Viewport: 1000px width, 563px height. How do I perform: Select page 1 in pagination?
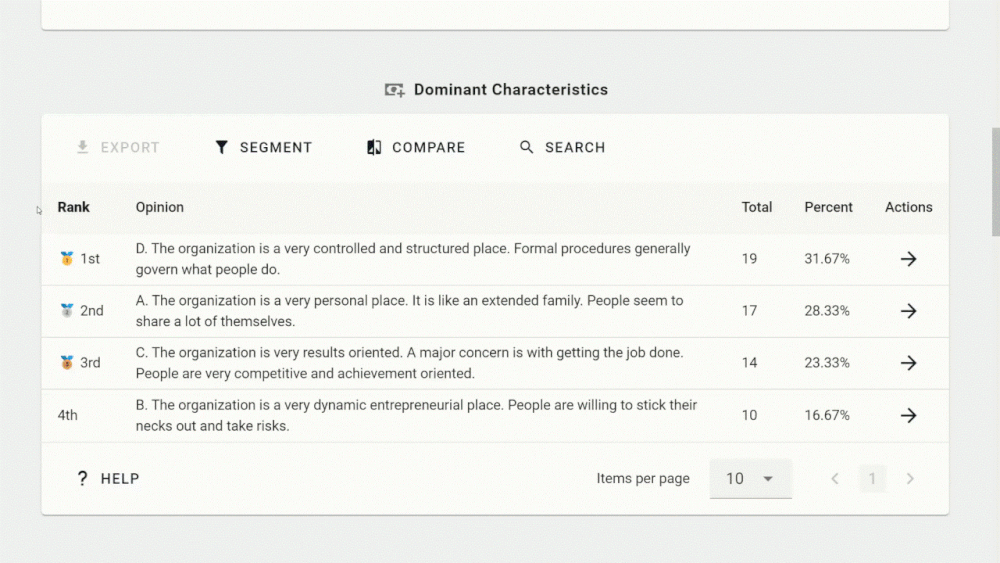pyautogui.click(x=872, y=479)
